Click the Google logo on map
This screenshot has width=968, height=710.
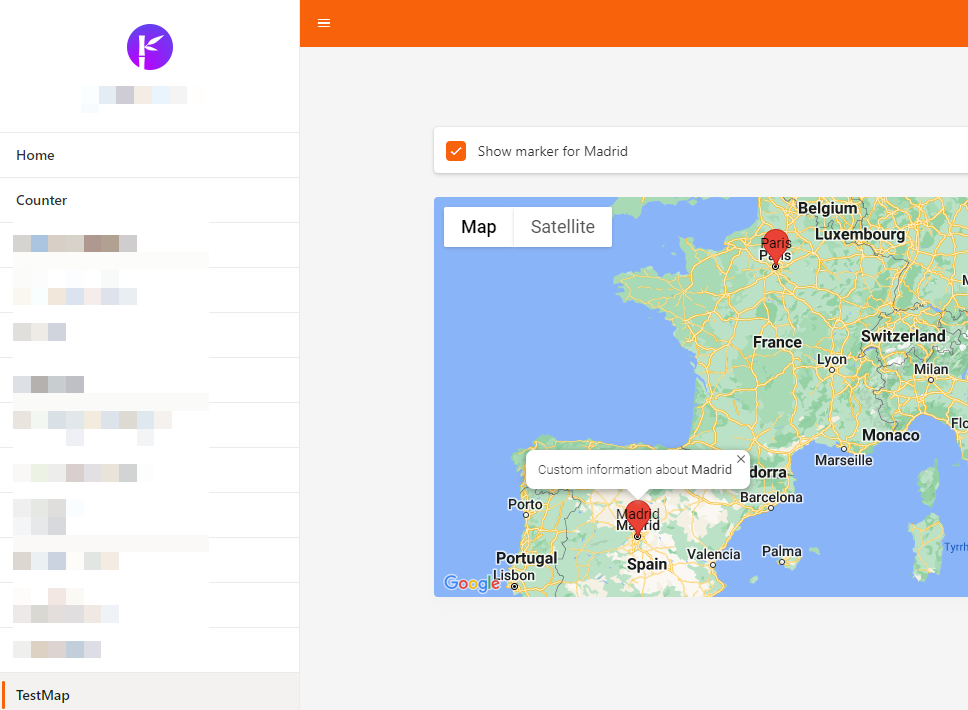pyautogui.click(x=471, y=583)
